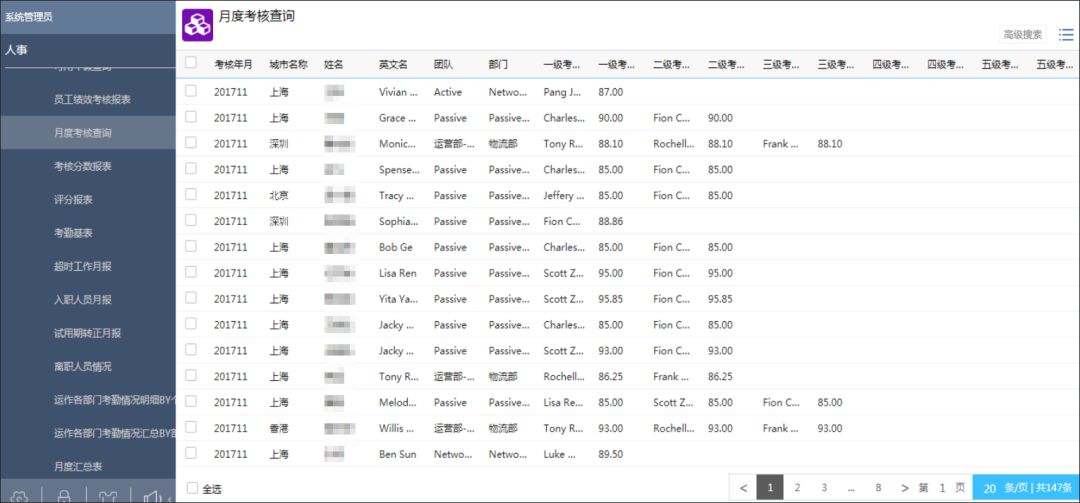Go to previous page arrow
Image resolution: width=1080 pixels, height=503 pixels.
tap(743, 488)
